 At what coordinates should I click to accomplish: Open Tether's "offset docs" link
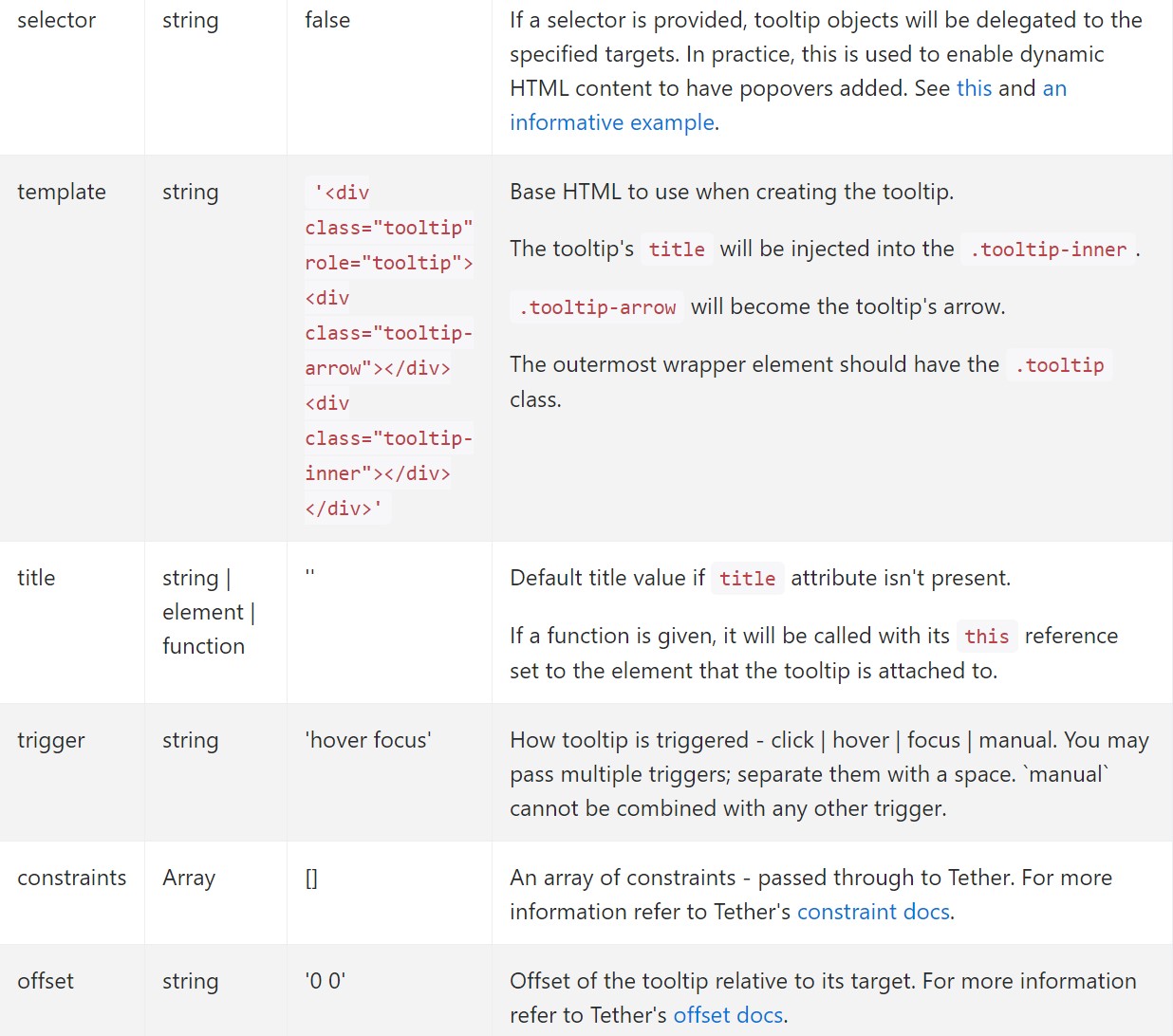tap(727, 1014)
